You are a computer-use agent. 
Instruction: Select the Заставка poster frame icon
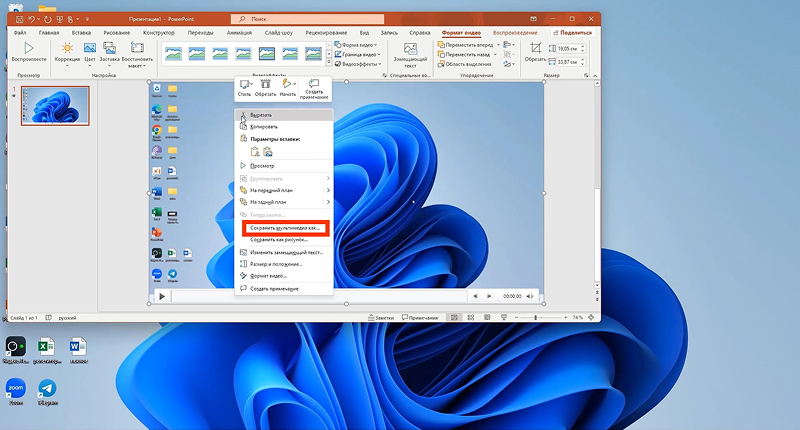(109, 48)
